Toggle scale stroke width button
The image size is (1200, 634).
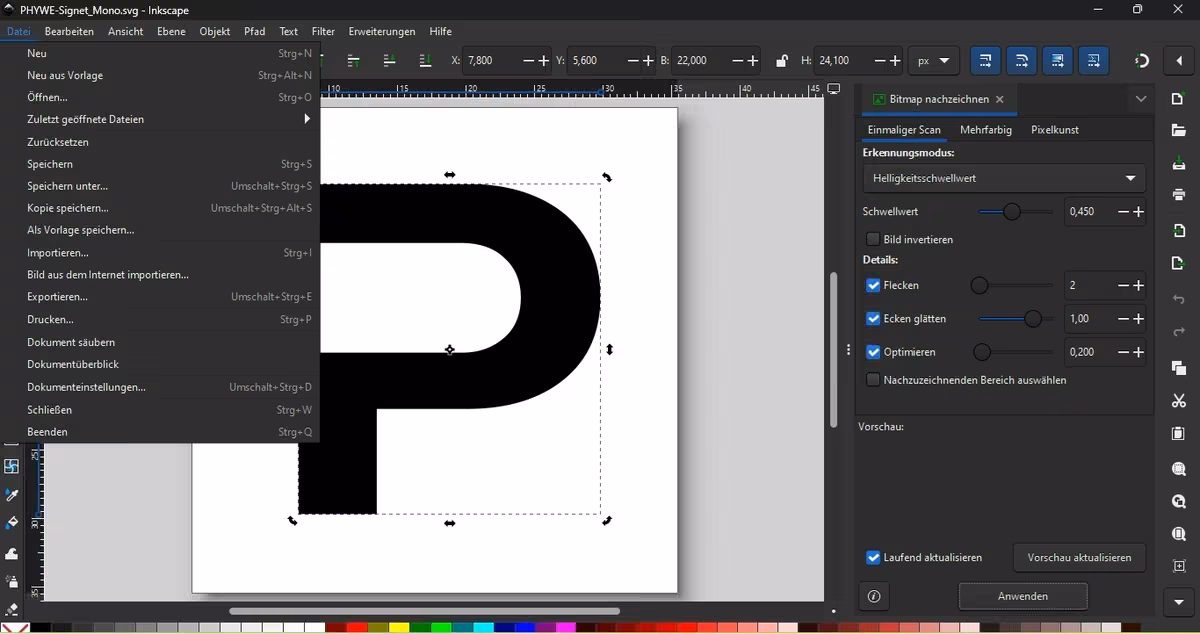985,61
